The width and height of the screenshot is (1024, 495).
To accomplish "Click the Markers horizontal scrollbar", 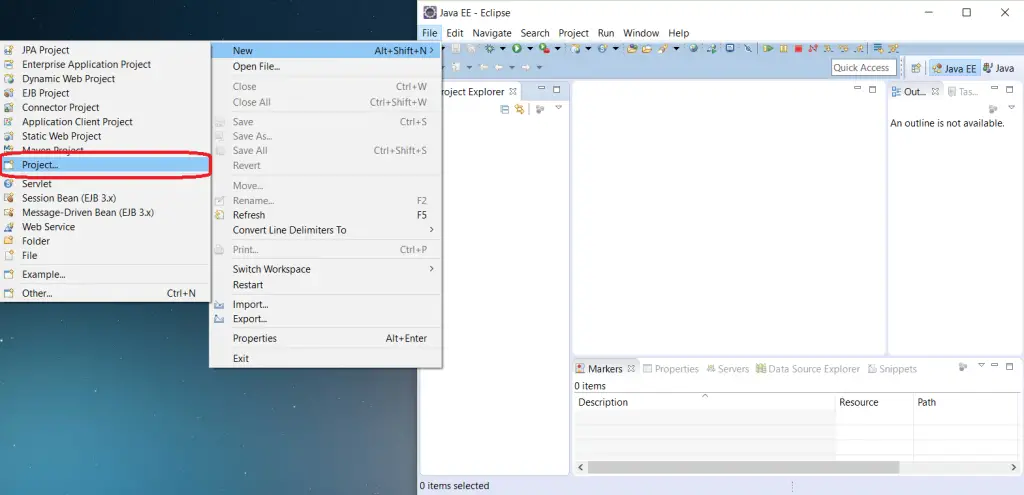I will tap(743, 468).
